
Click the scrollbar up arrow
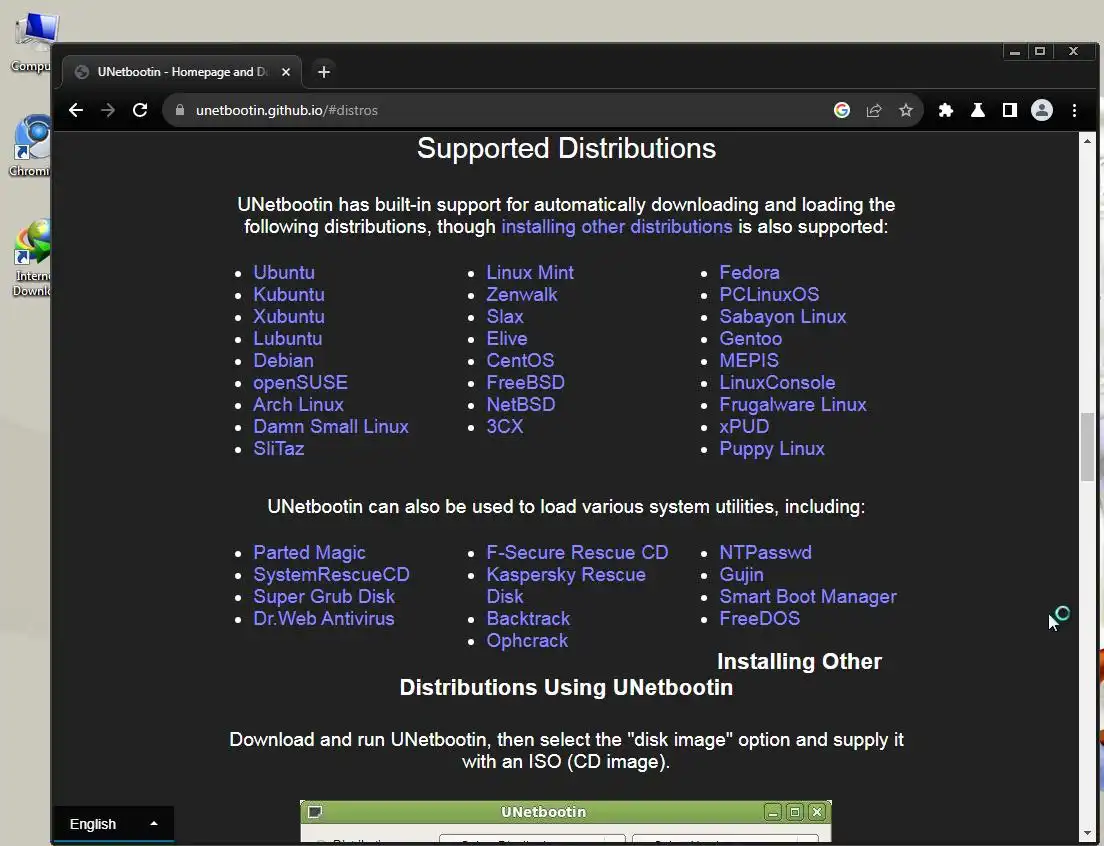pos(1088,141)
